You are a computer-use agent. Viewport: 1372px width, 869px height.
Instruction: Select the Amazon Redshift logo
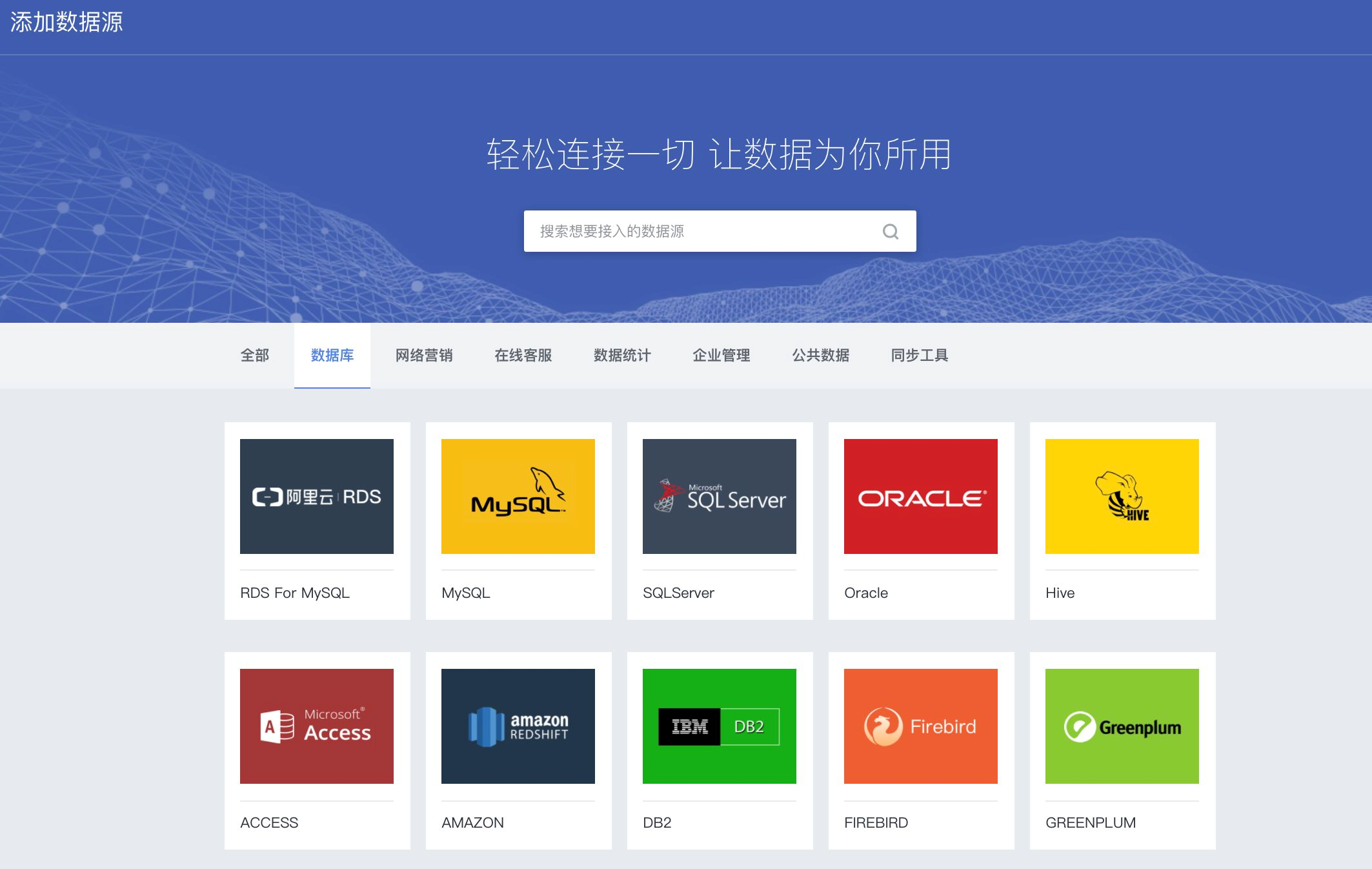pyautogui.click(x=518, y=726)
